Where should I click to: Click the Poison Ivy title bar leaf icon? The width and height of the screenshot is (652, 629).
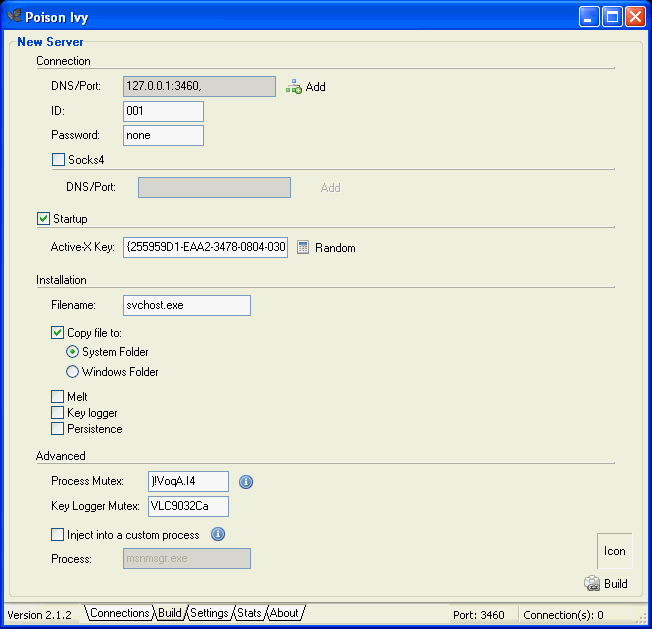14,15
